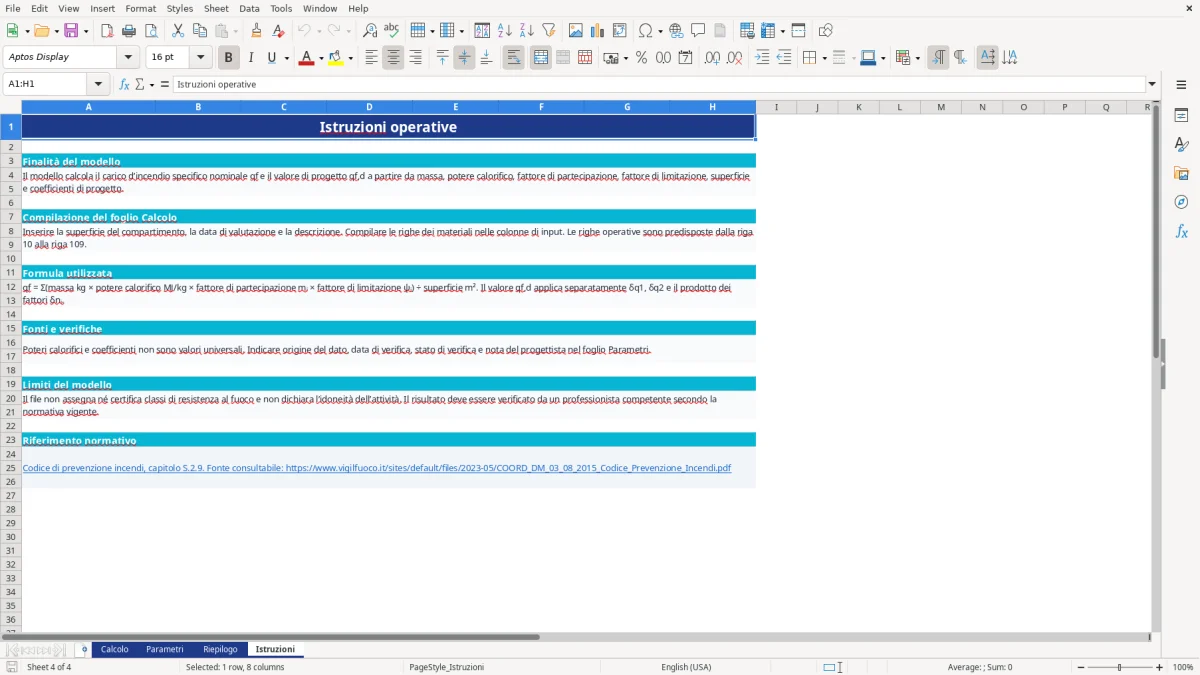This screenshot has width=1200, height=675.
Task: Expand the Name Box dropdown
Action: tap(99, 84)
